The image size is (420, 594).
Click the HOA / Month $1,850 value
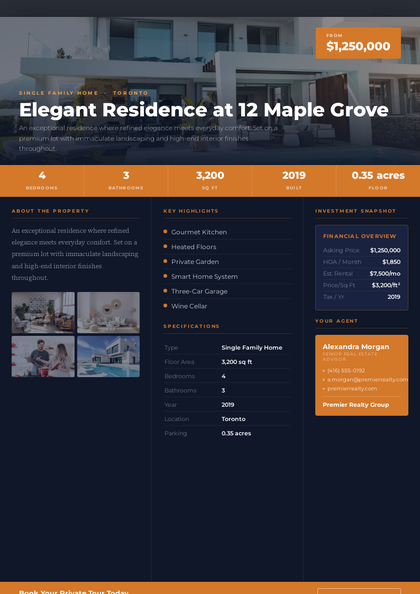pyautogui.click(x=391, y=262)
